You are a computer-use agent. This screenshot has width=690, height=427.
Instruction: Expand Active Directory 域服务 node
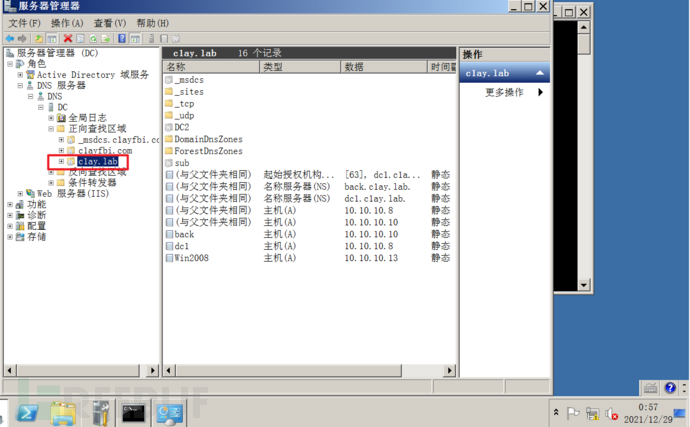pyautogui.click(x=20, y=75)
